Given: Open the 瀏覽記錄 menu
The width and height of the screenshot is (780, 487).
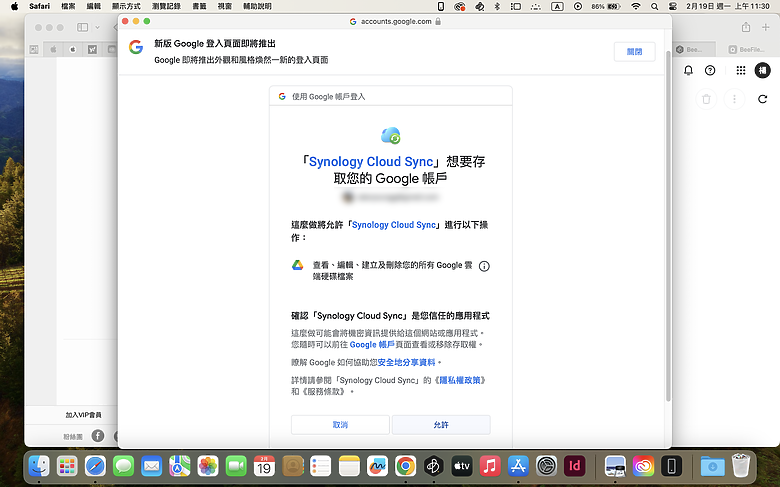Looking at the screenshot, I should click(x=166, y=6).
